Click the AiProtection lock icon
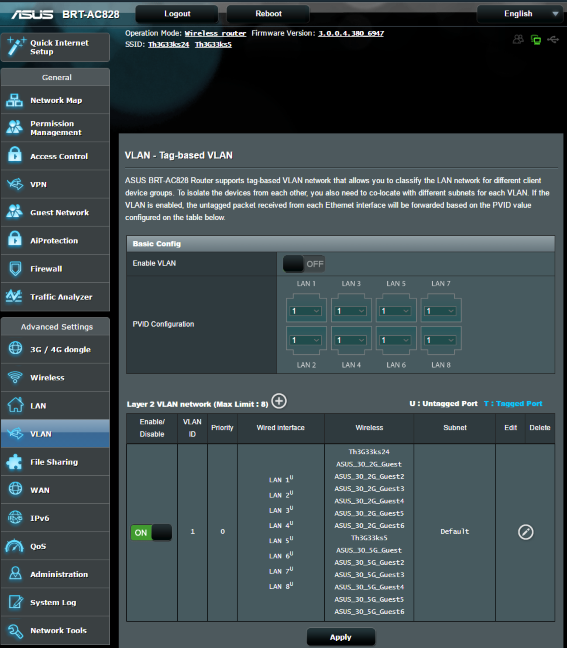The width and height of the screenshot is (567, 648). [x=15, y=240]
